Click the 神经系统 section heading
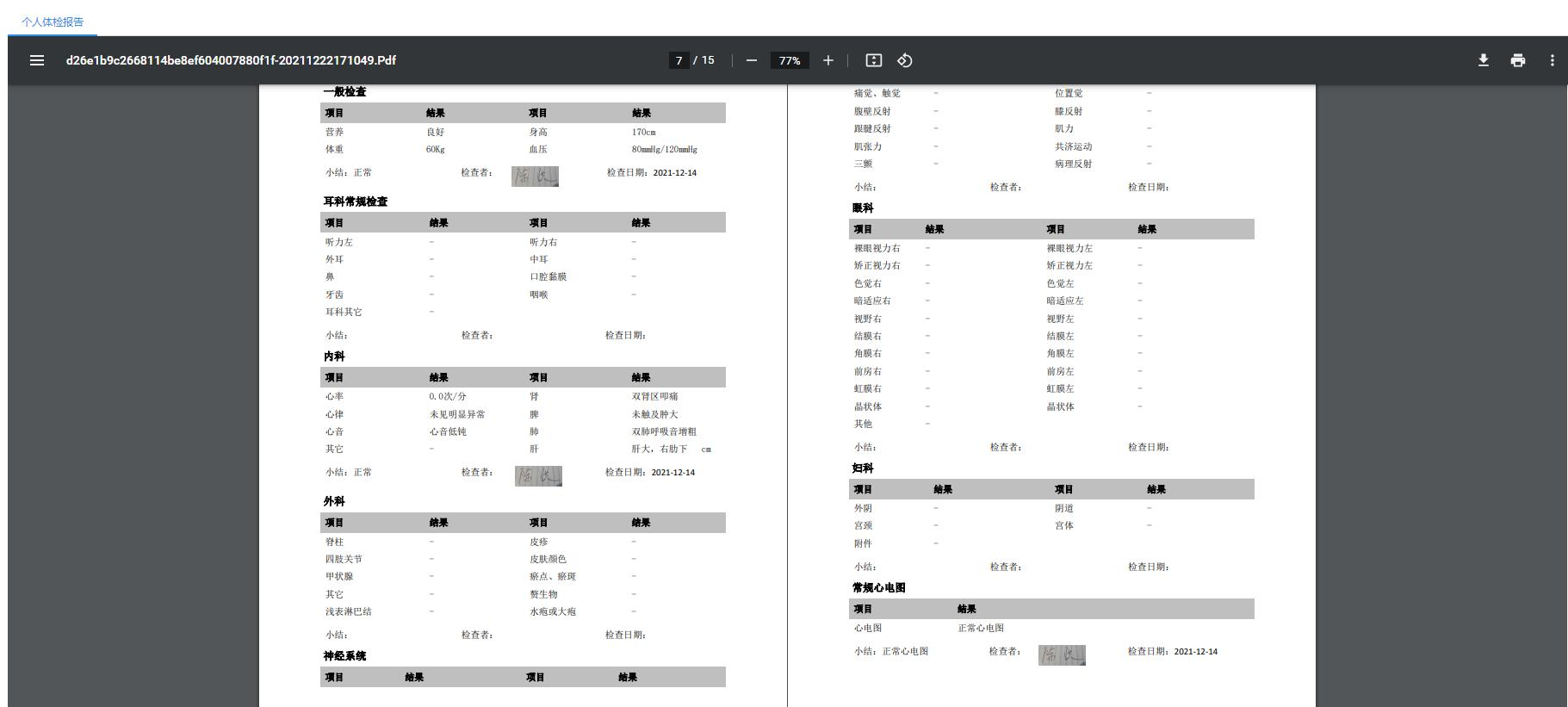Screen dimensions: 1568x707 345,655
